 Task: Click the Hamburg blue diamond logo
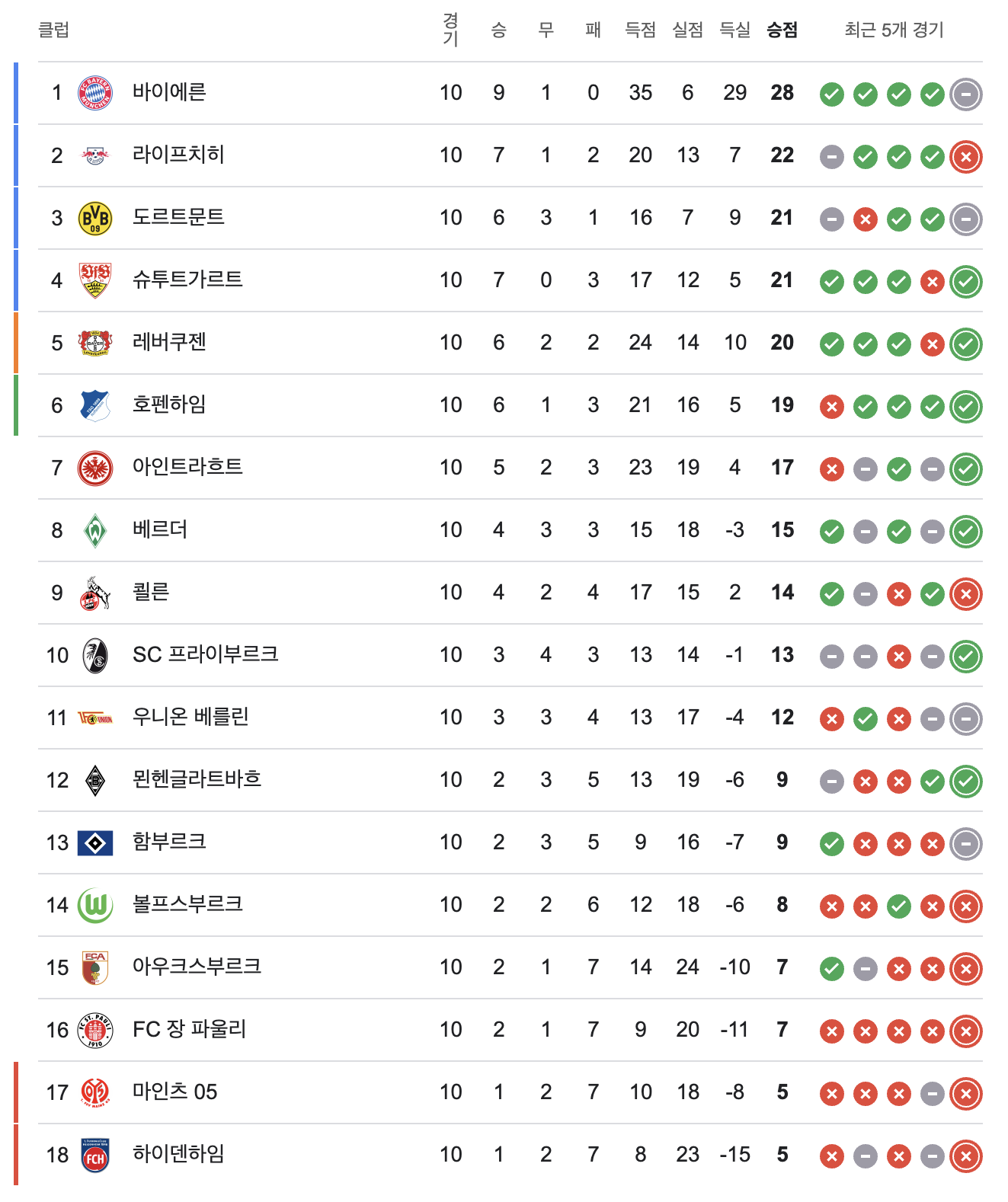tap(95, 842)
